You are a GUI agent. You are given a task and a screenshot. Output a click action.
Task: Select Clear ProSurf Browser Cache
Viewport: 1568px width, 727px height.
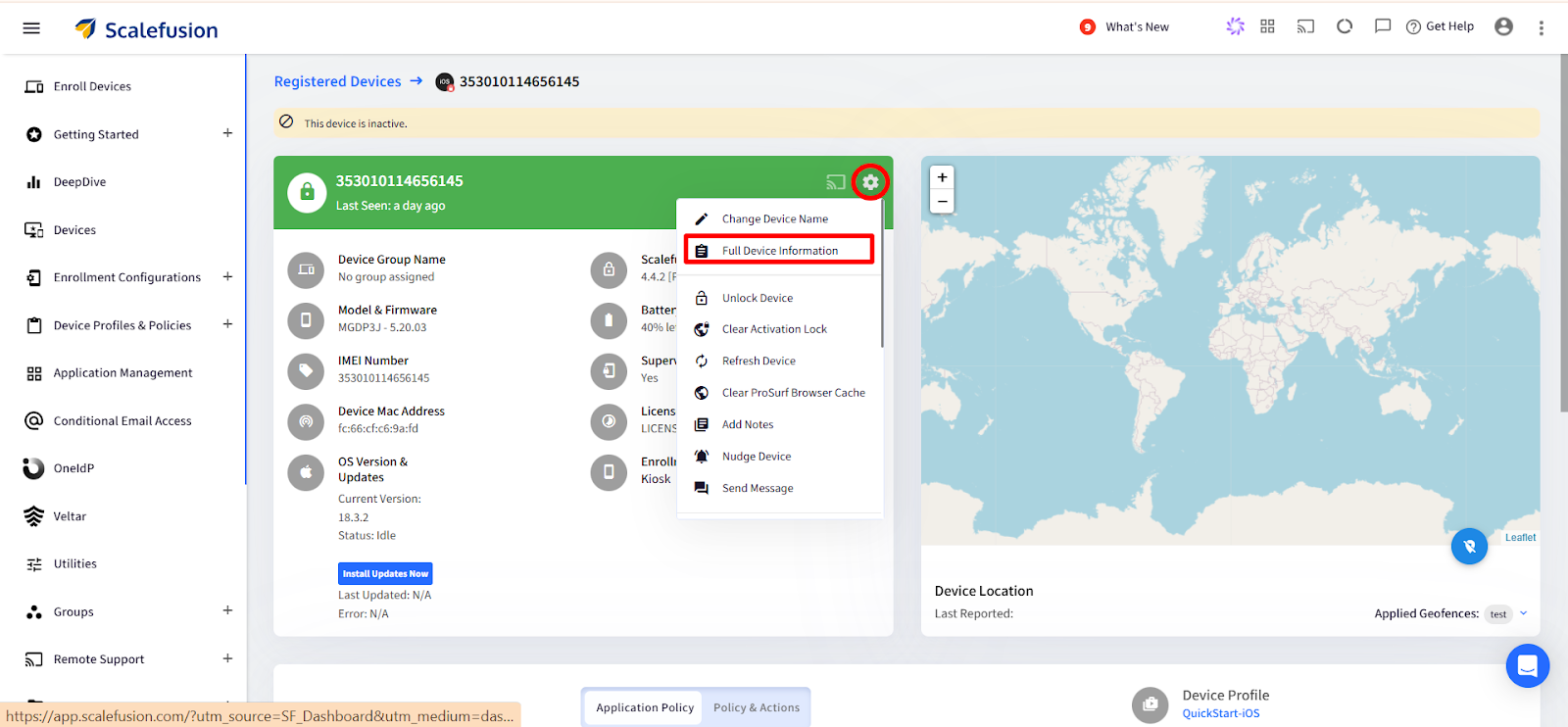click(x=780, y=393)
